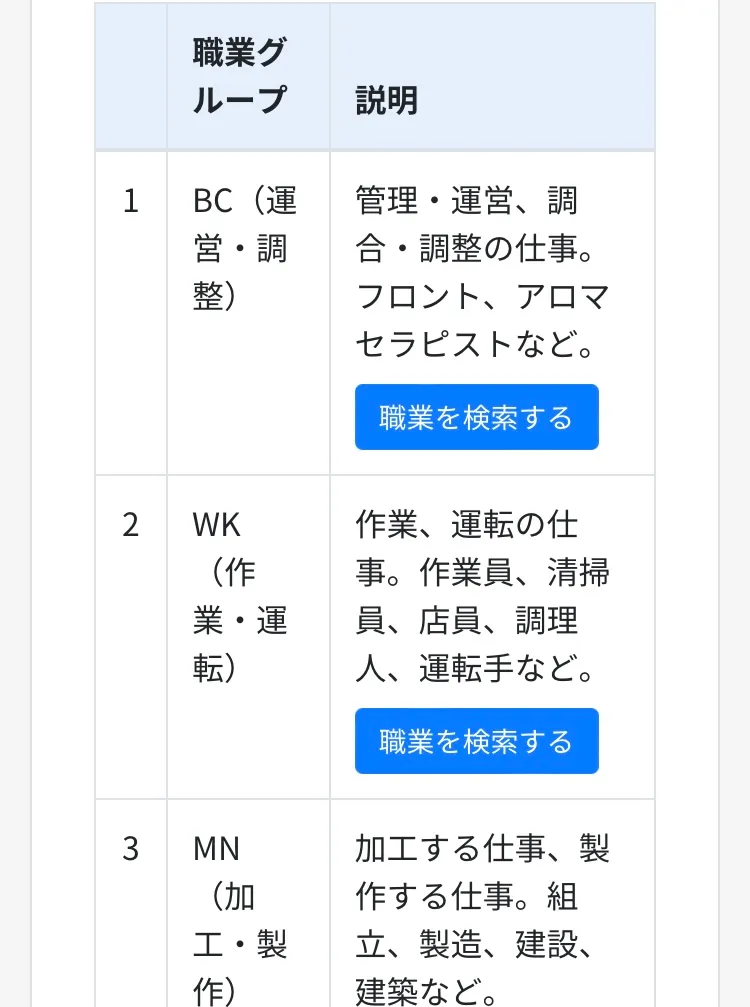Click the BC（運営・調整） group cell
The width and height of the screenshot is (750, 1007).
point(249,313)
